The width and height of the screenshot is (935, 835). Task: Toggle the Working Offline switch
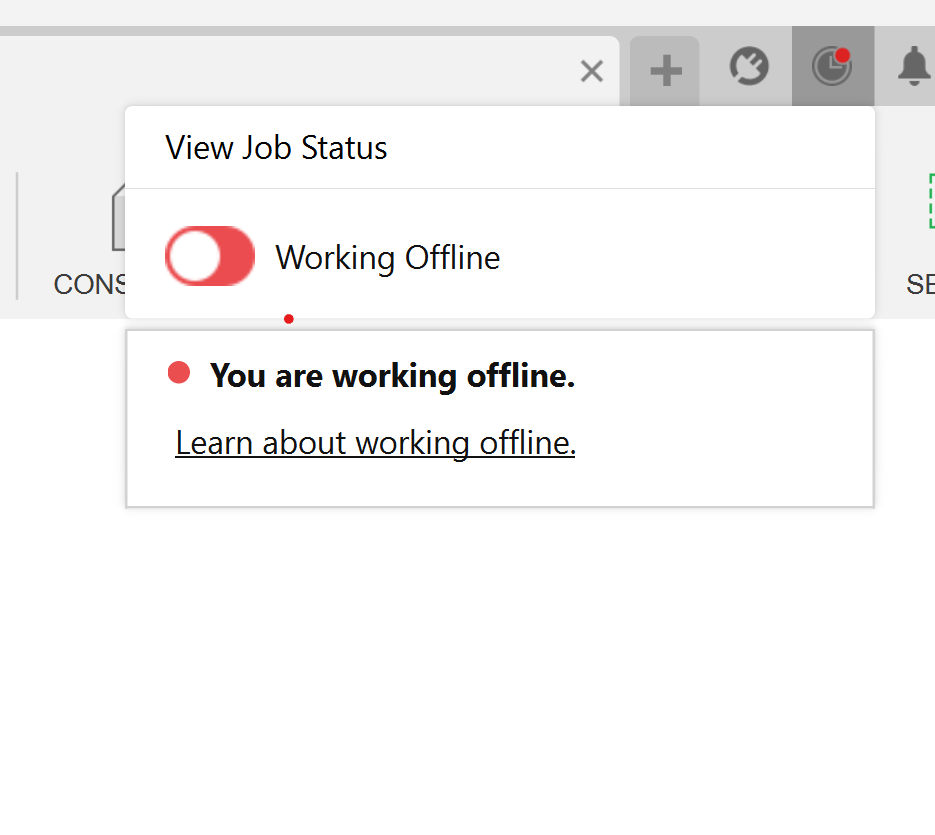(210, 256)
